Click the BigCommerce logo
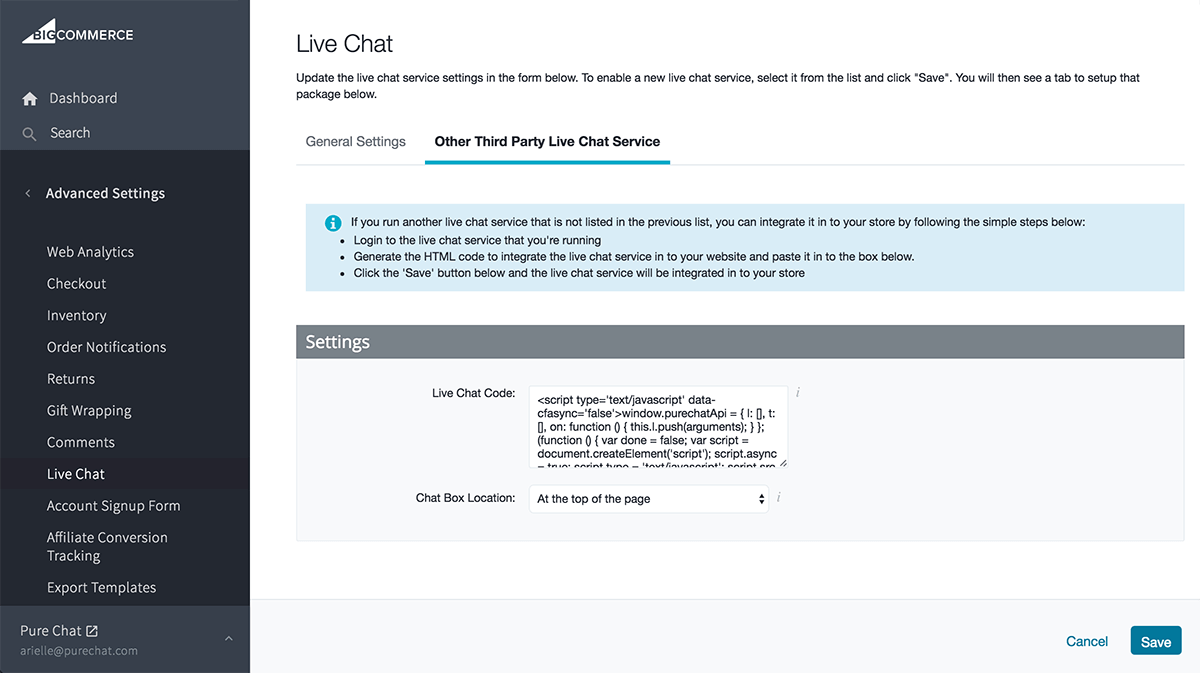This screenshot has width=1200, height=673. pos(78,33)
